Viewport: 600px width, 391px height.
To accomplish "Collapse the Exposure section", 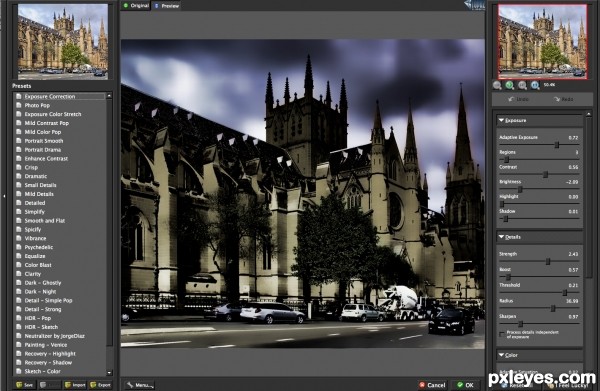I will point(501,120).
